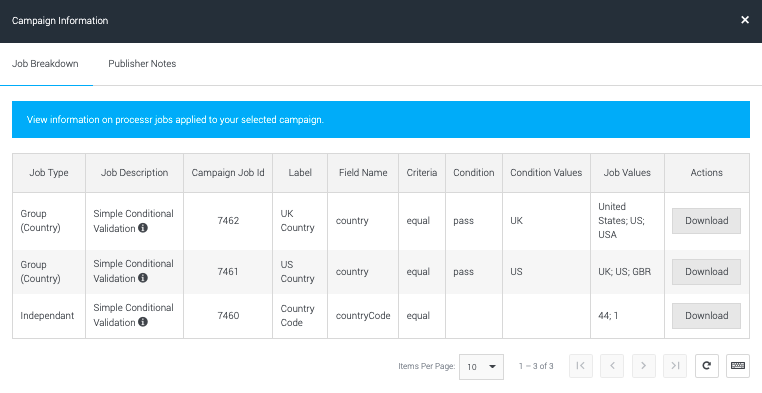Click the Campaign Job Id column header

228,173
